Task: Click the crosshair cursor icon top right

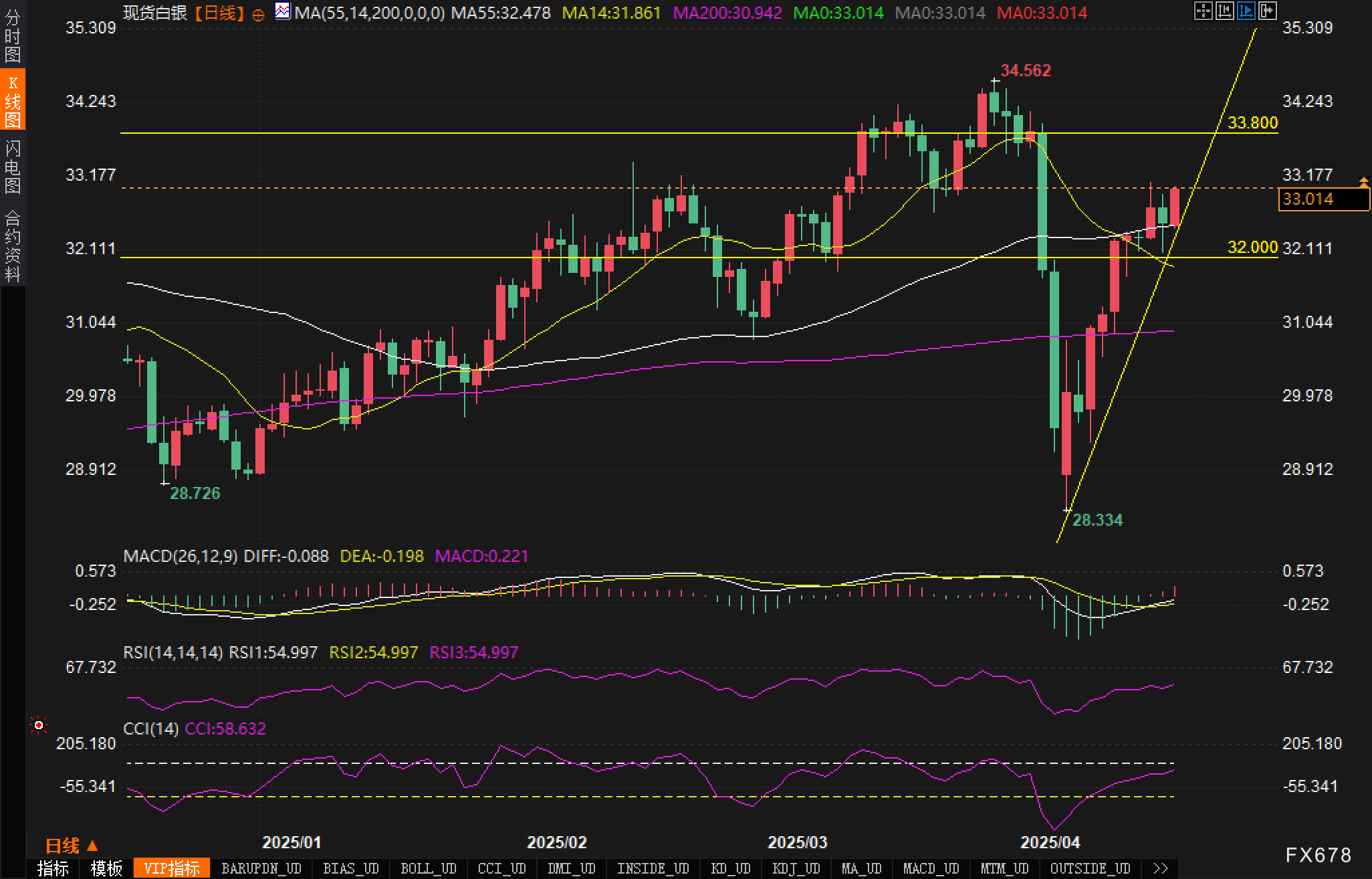Action: pyautogui.click(x=1203, y=11)
